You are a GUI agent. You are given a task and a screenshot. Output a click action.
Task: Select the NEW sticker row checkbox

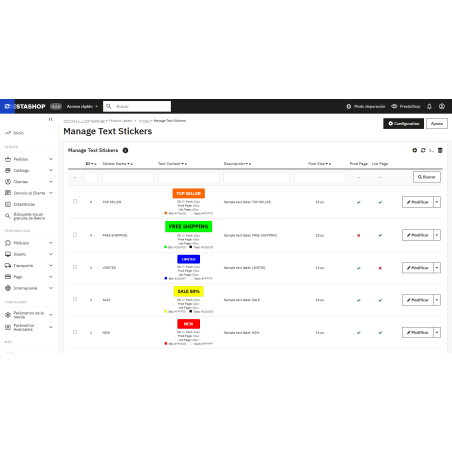pos(75,332)
